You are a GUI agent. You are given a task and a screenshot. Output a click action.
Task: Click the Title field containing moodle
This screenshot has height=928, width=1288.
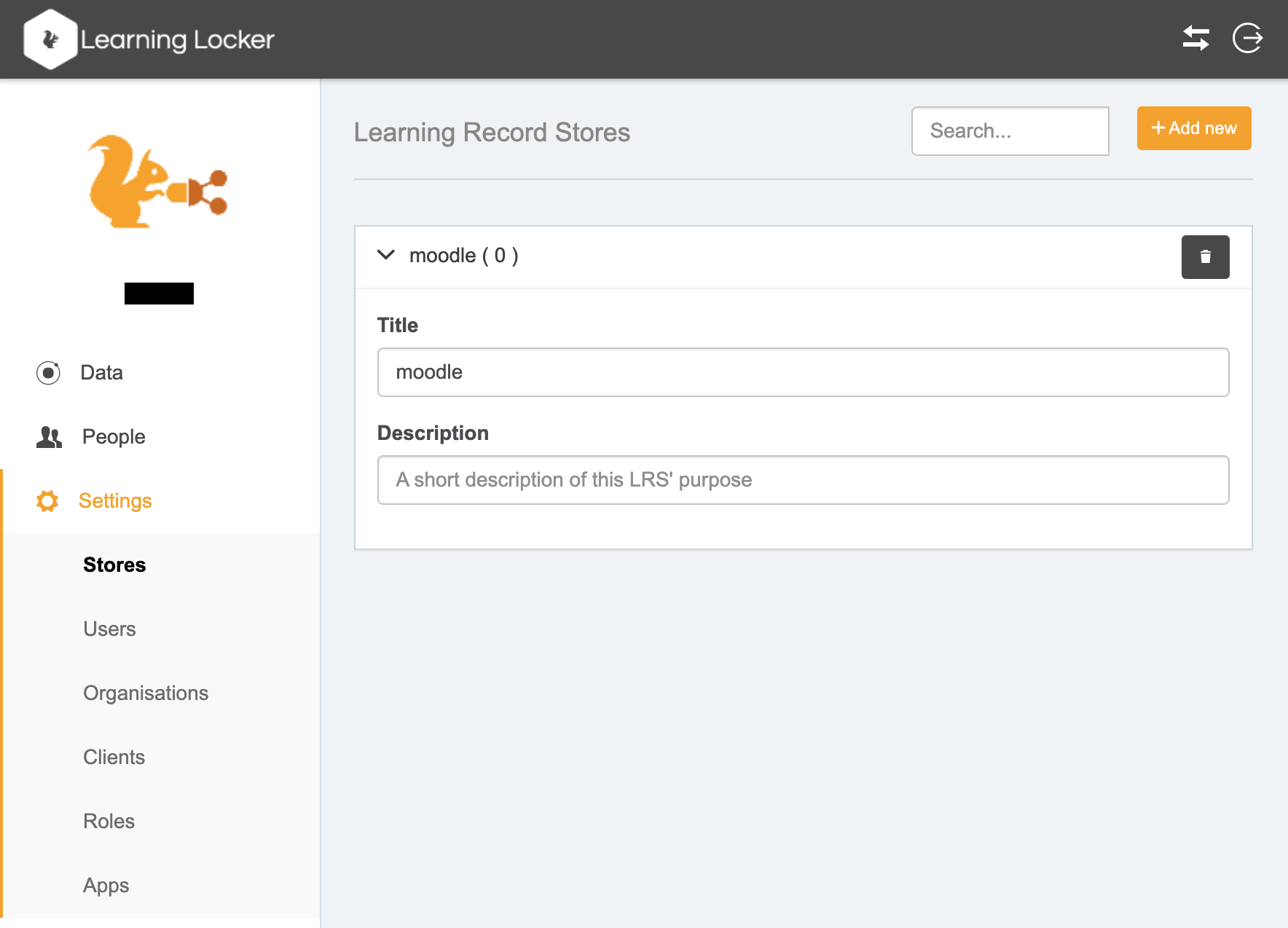(803, 372)
